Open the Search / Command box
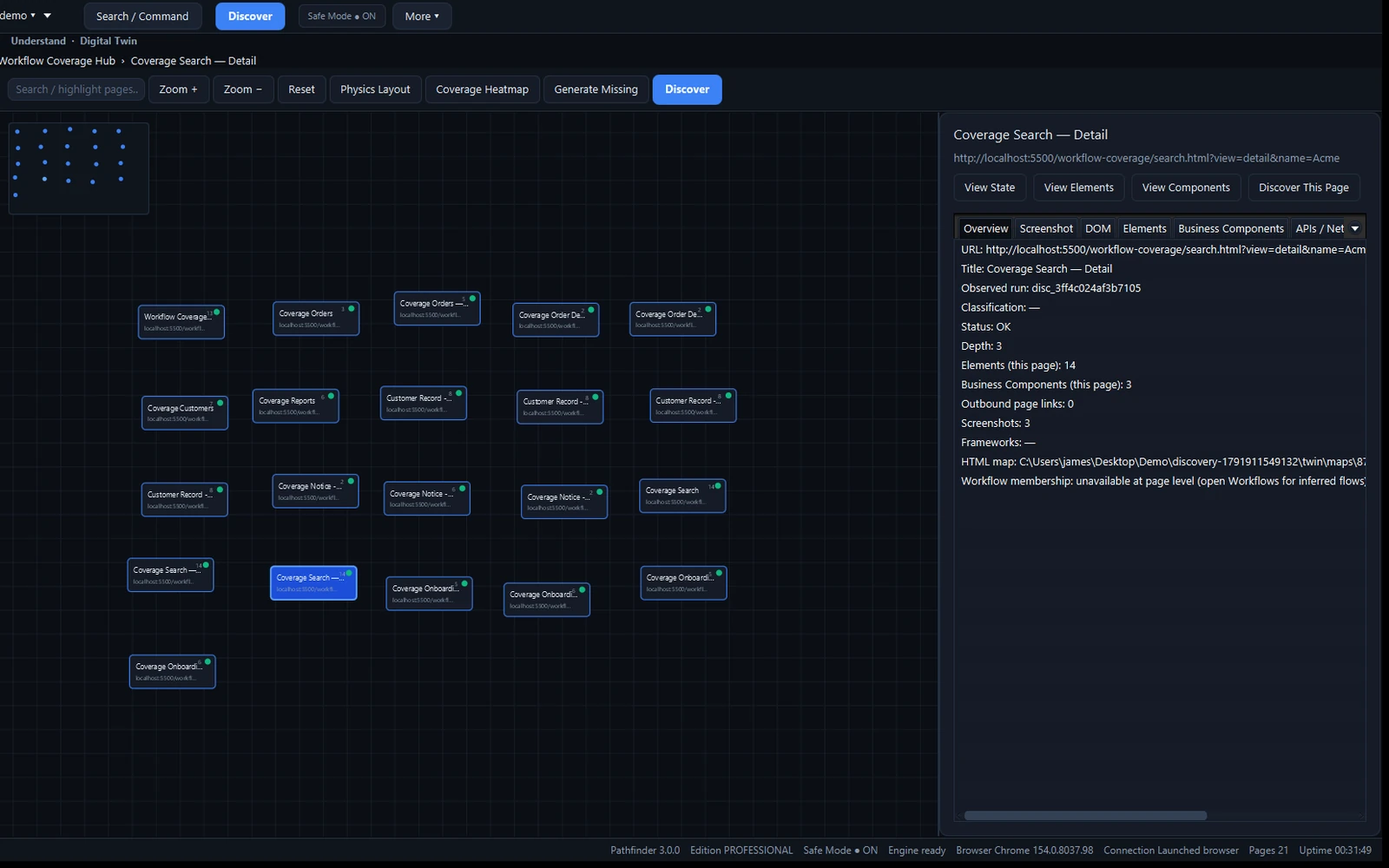1389x868 pixels. coord(142,16)
